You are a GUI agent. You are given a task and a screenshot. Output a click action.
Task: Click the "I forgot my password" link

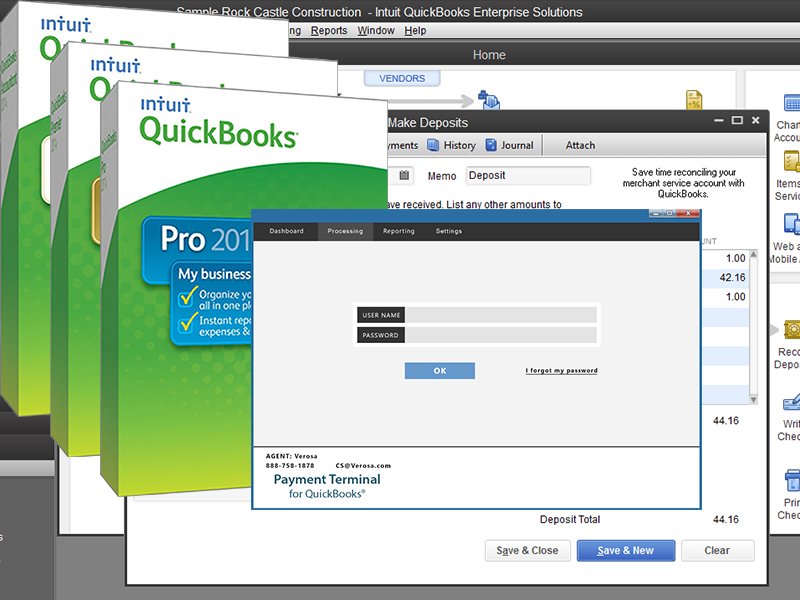[x=561, y=371]
